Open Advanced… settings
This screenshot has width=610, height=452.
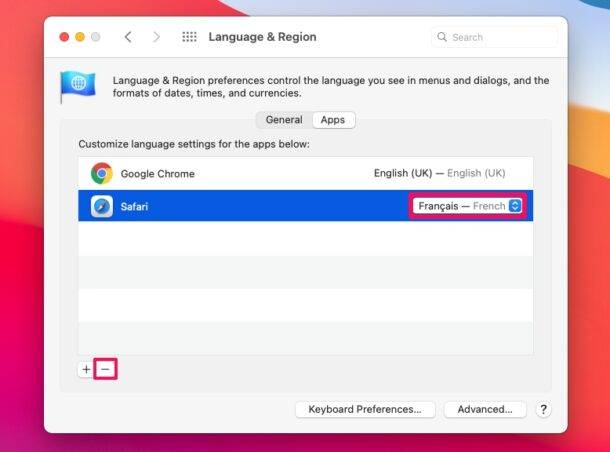point(485,409)
